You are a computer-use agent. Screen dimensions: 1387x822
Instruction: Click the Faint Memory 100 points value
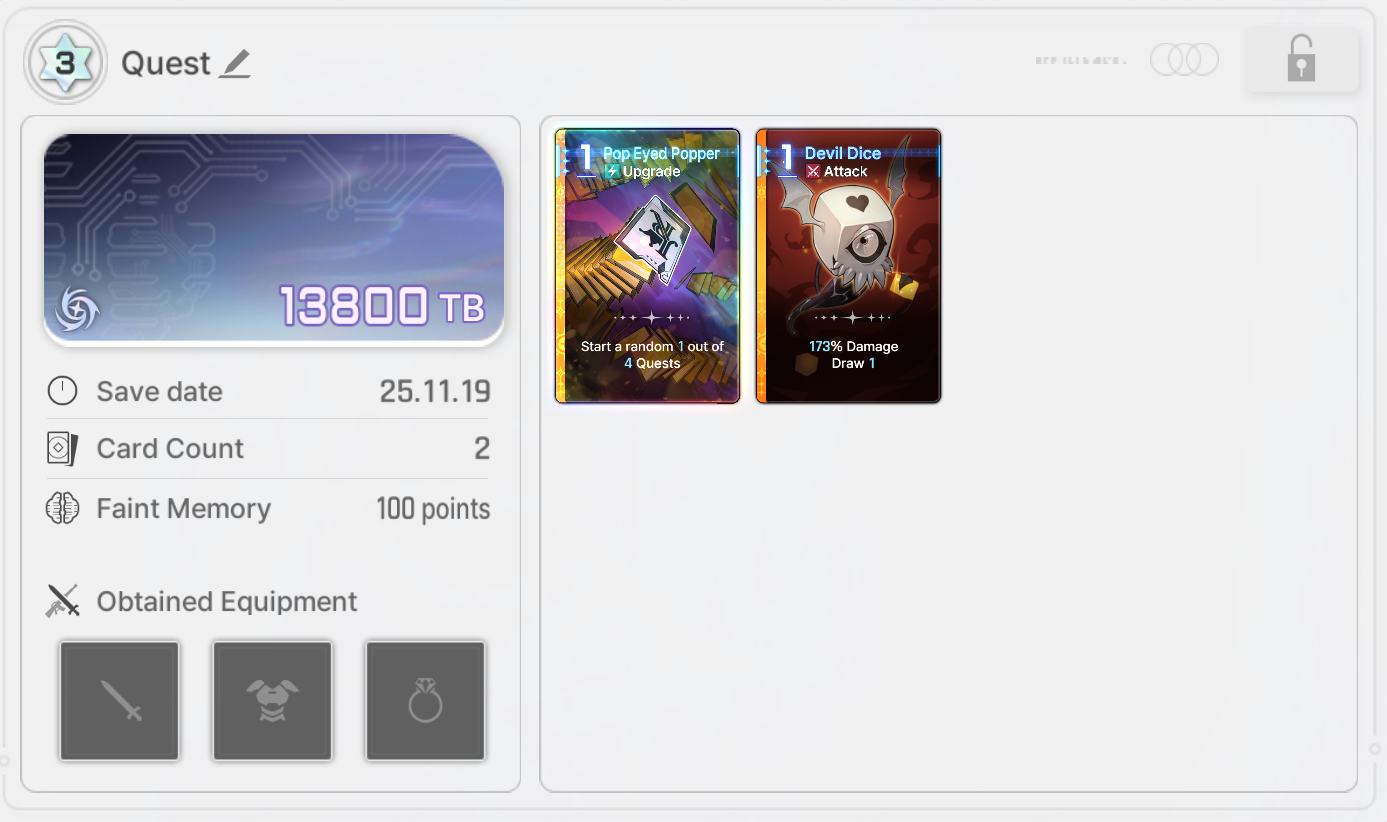(x=433, y=509)
